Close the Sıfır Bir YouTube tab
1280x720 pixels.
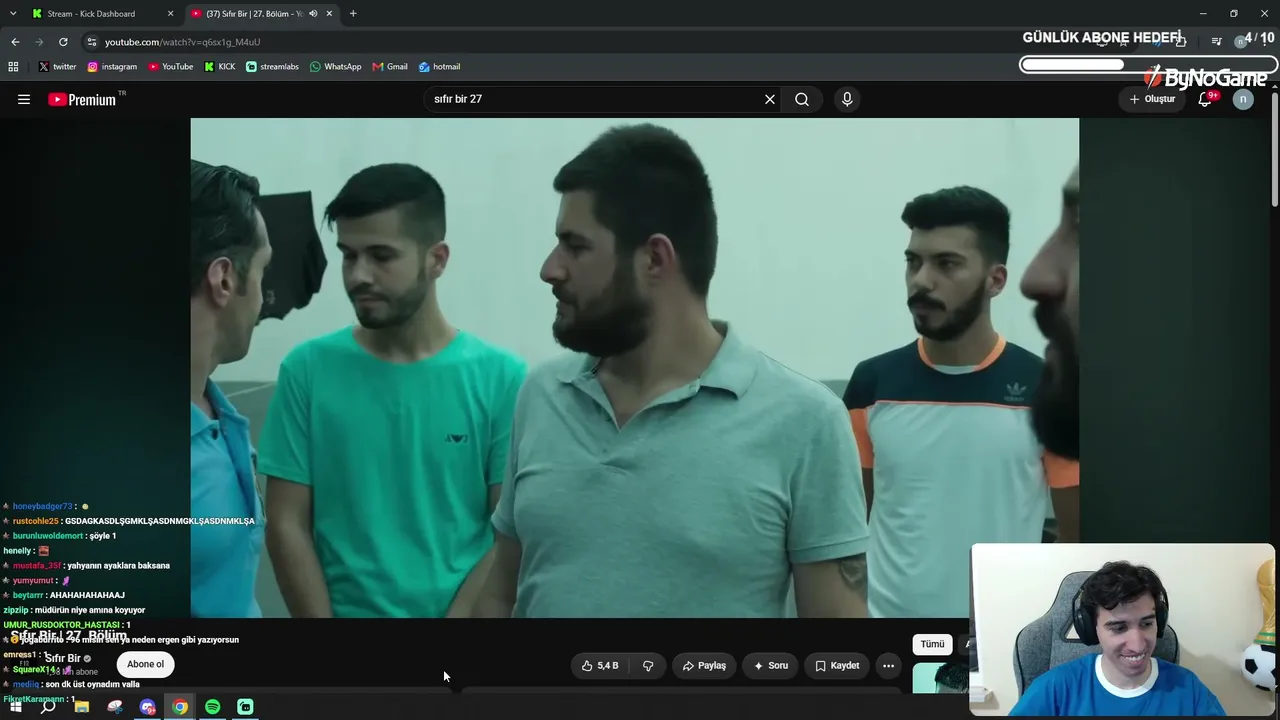329,14
